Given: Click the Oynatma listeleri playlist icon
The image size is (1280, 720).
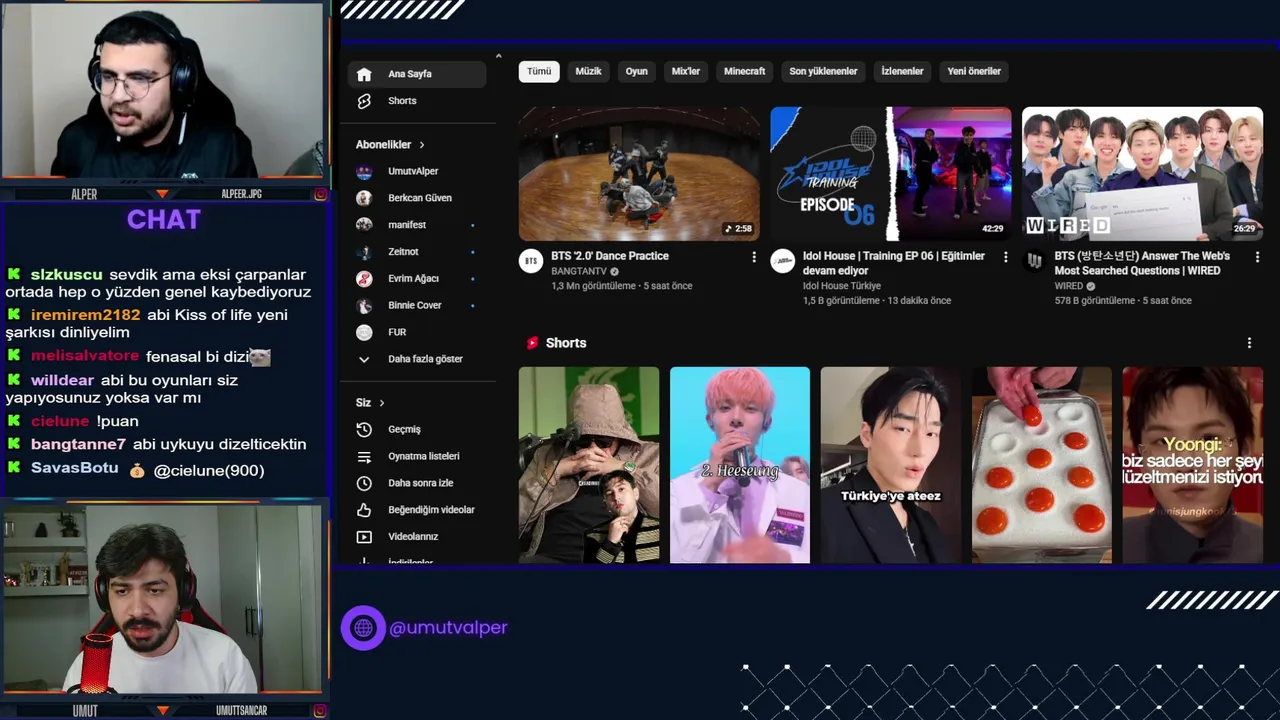Looking at the screenshot, I should [364, 456].
